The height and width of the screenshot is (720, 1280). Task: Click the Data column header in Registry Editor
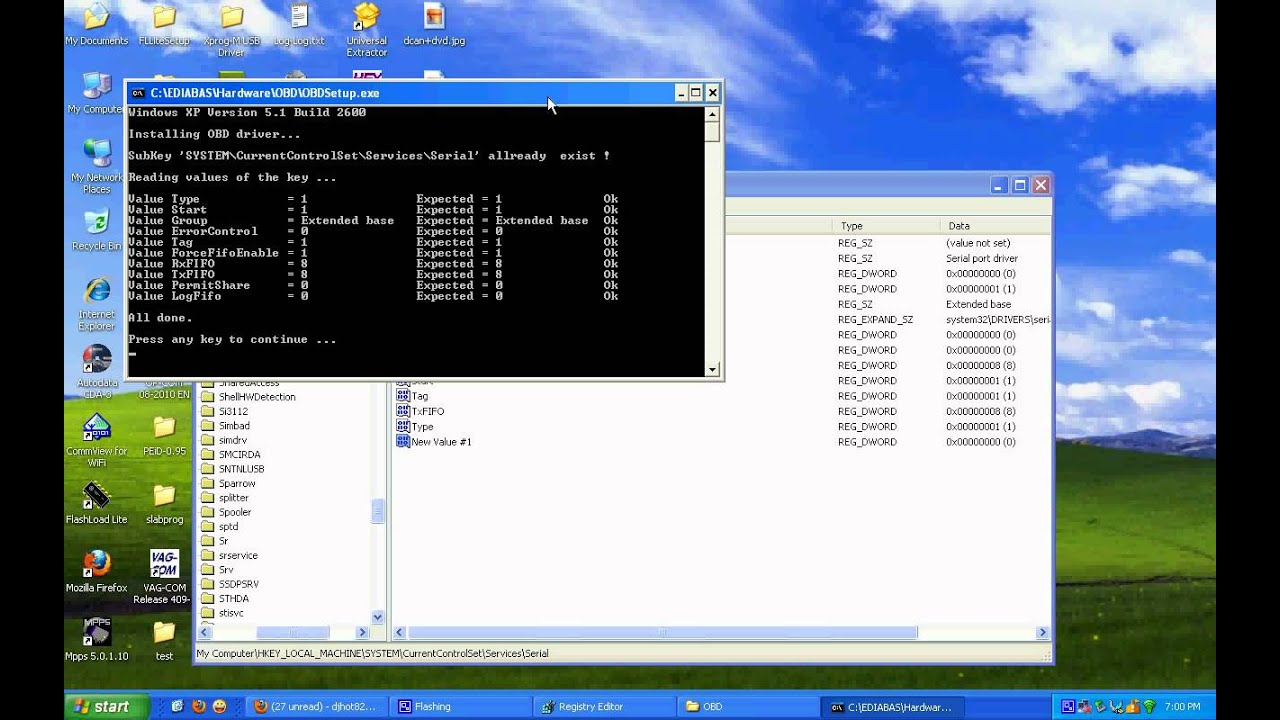click(x=995, y=226)
